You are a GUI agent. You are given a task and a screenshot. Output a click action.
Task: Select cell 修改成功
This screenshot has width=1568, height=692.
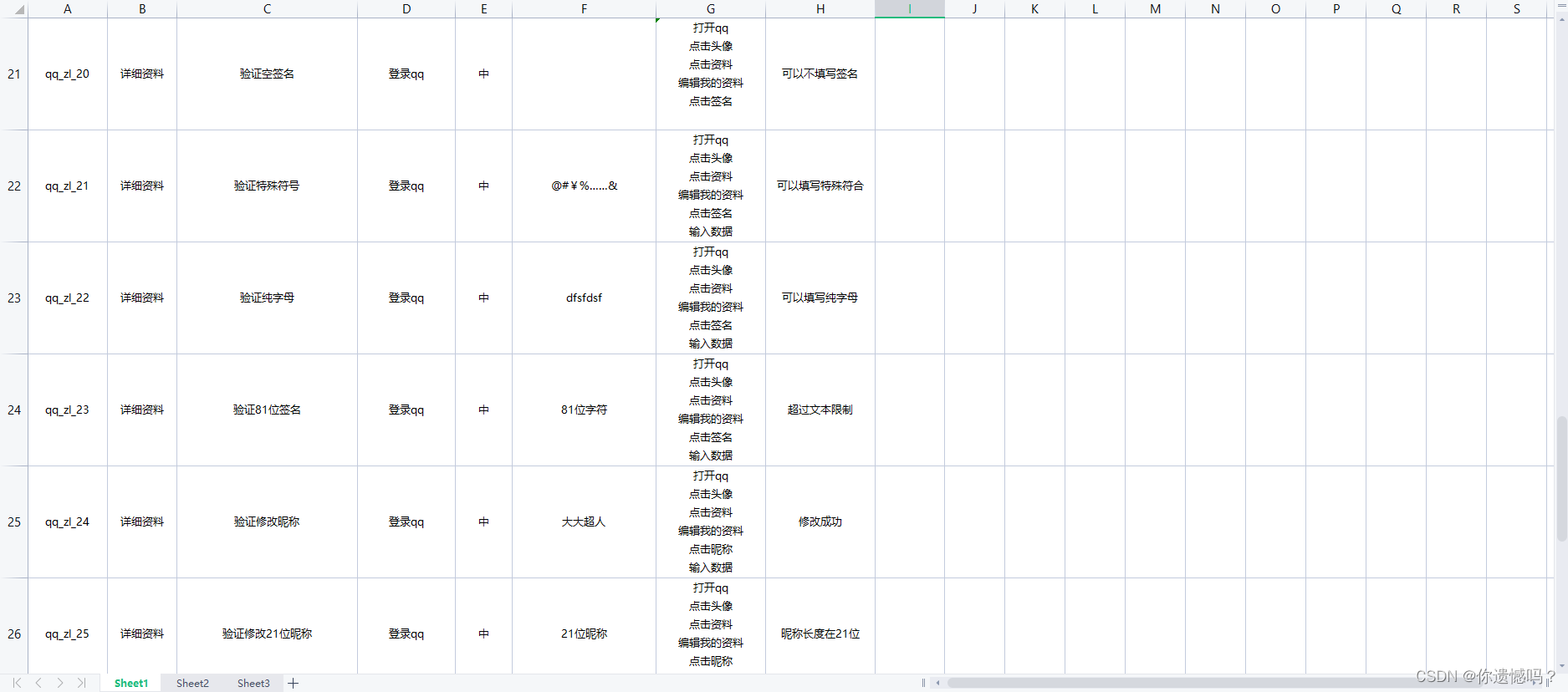point(820,522)
